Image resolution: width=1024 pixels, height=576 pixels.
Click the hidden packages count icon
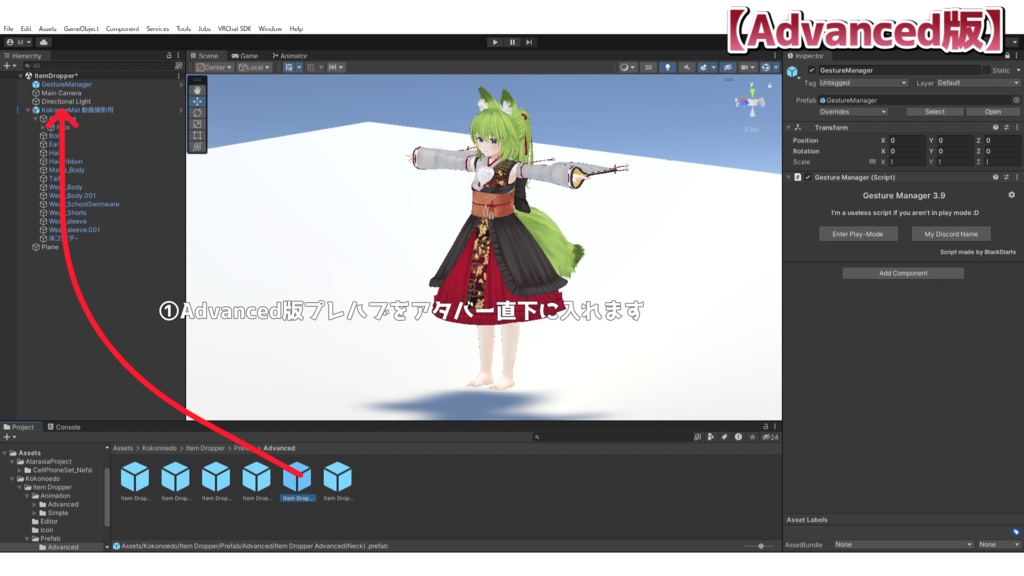coord(771,437)
